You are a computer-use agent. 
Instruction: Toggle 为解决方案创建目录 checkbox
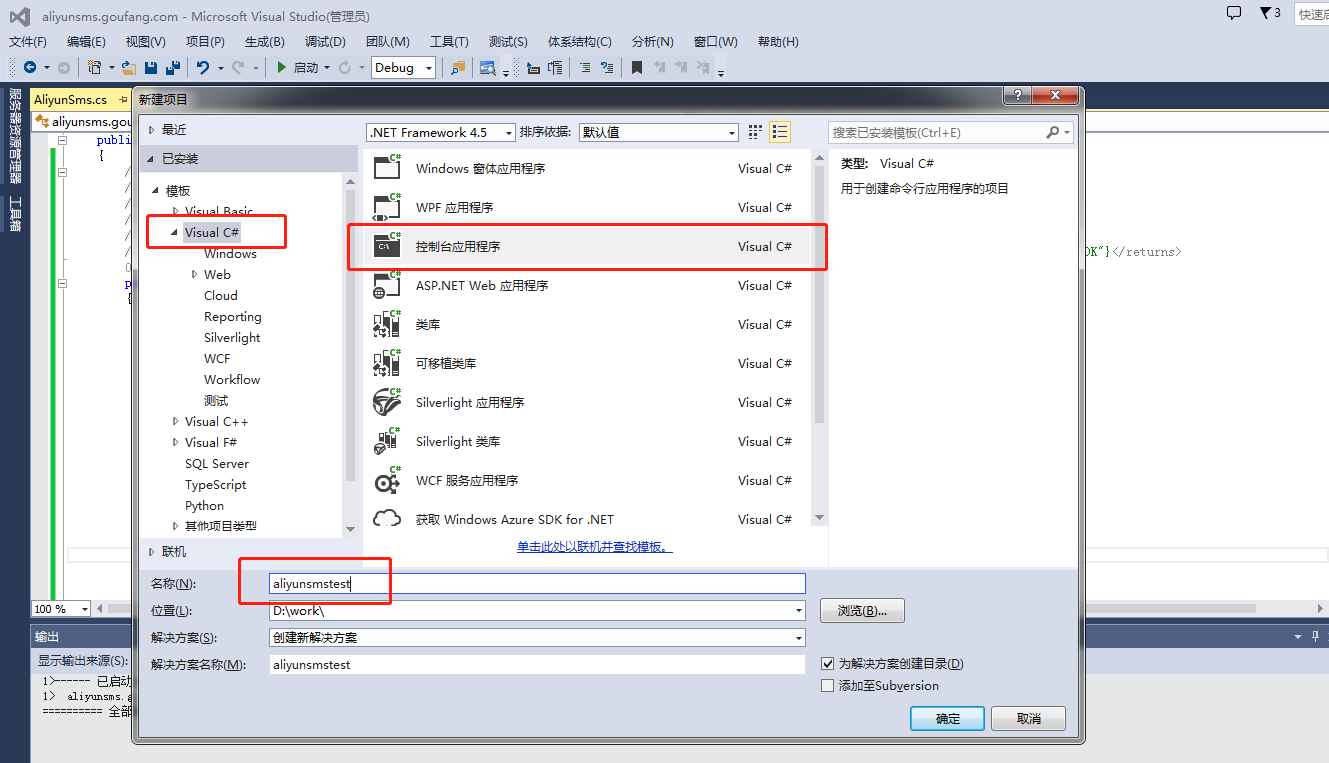(x=827, y=664)
